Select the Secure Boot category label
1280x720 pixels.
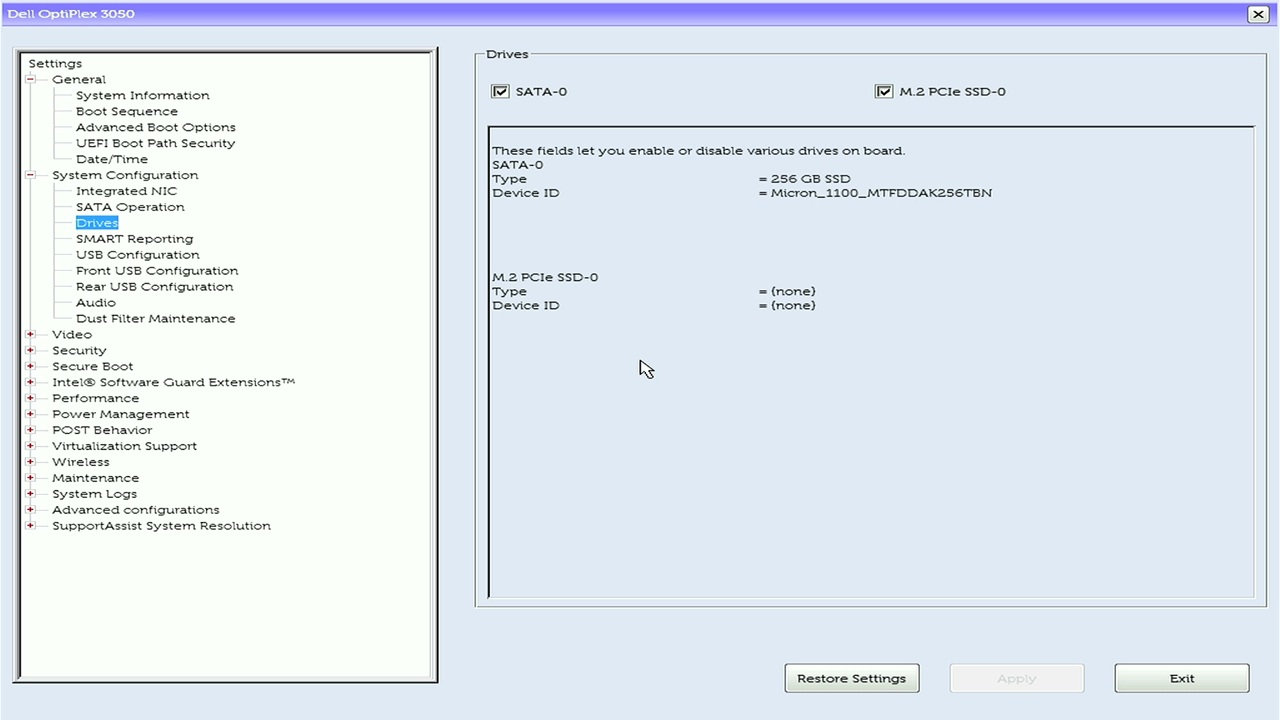(x=93, y=366)
